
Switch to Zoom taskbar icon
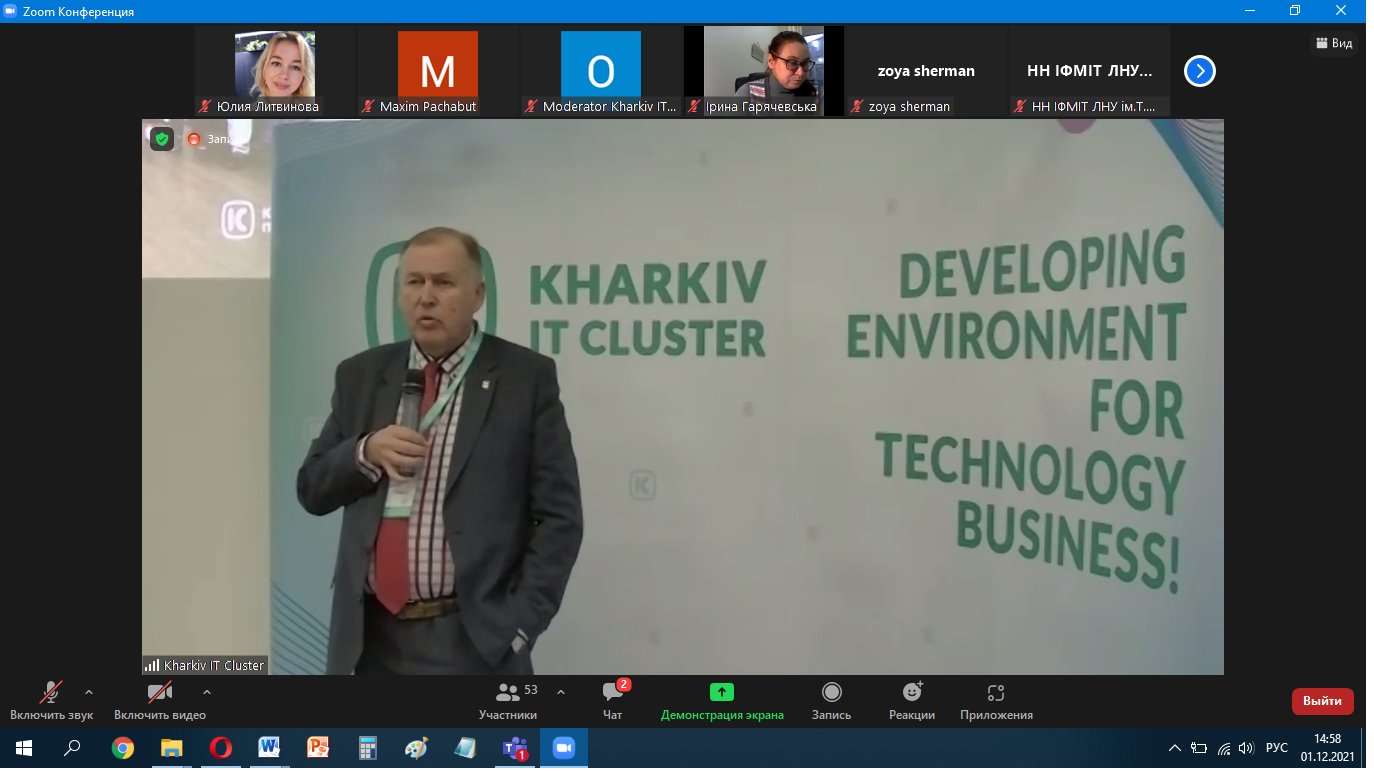(564, 748)
